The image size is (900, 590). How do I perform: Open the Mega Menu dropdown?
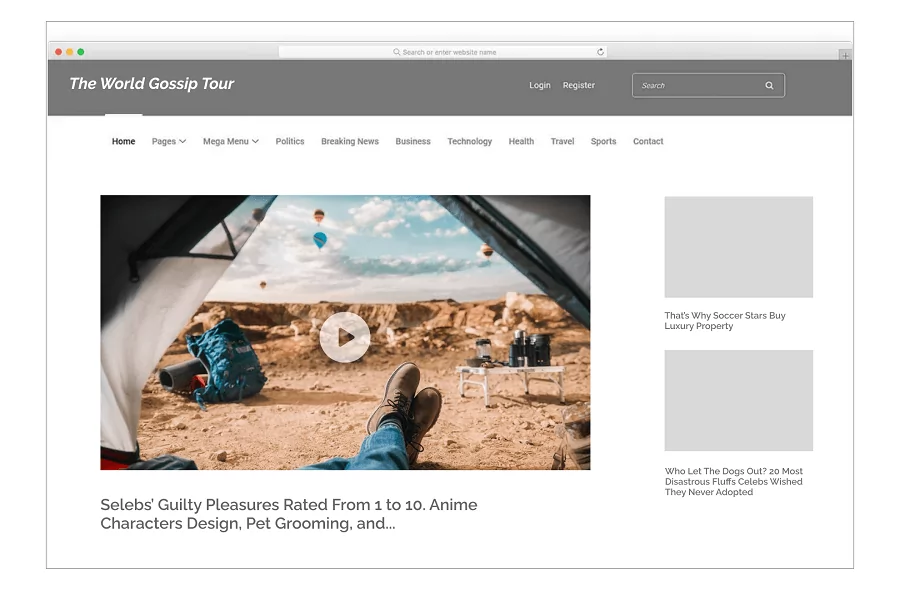pyautogui.click(x=230, y=142)
